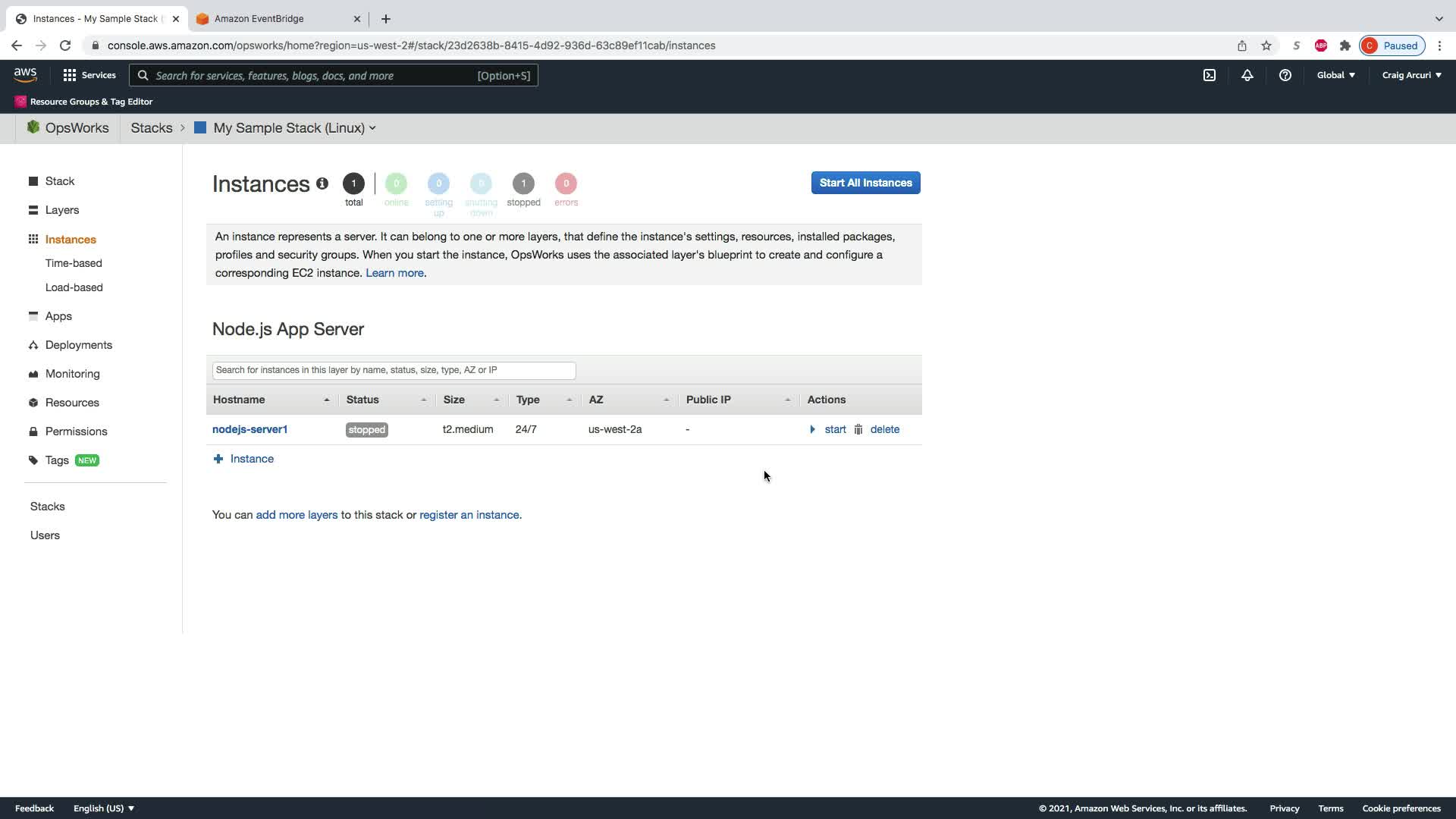The width and height of the screenshot is (1456, 819).
Task: Click Start All Instances button
Action: point(865,183)
